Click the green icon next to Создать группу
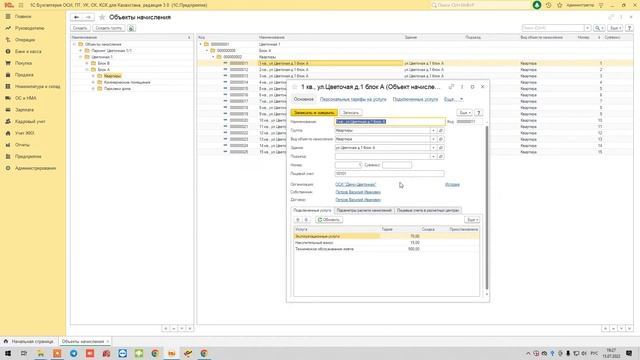The width and height of the screenshot is (640, 360). coord(131,28)
